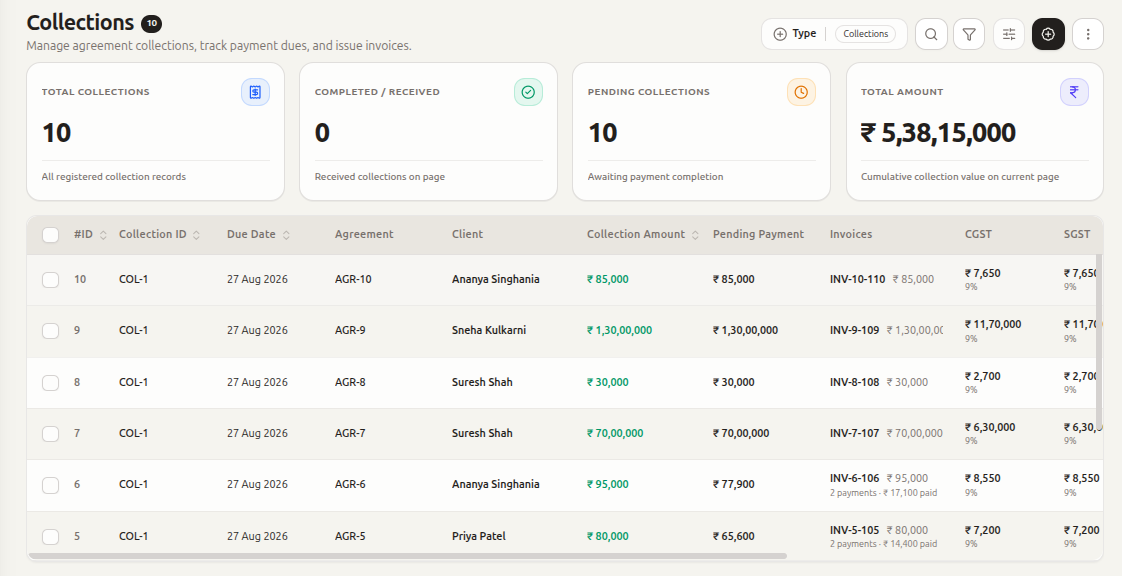The image size is (1122, 576).
Task: Click CGST value ₹ 6,30,000
Action: pyautogui.click(x=990, y=427)
